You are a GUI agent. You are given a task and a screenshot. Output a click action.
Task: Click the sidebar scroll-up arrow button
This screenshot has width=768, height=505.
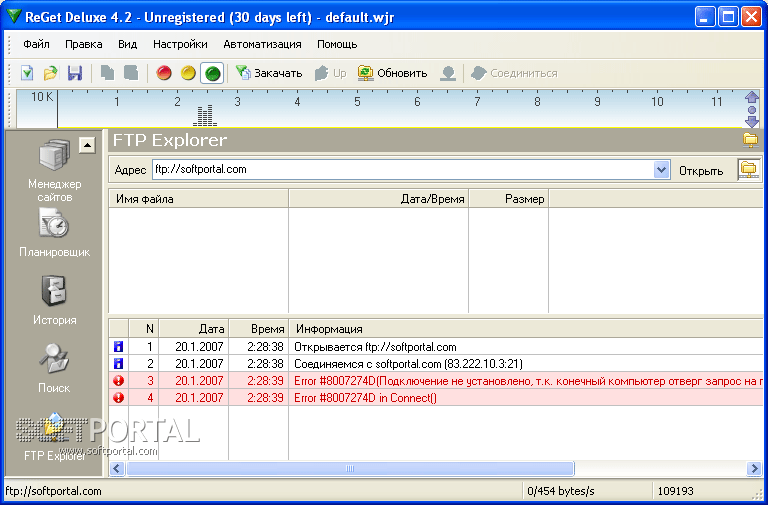pyautogui.click(x=87, y=145)
